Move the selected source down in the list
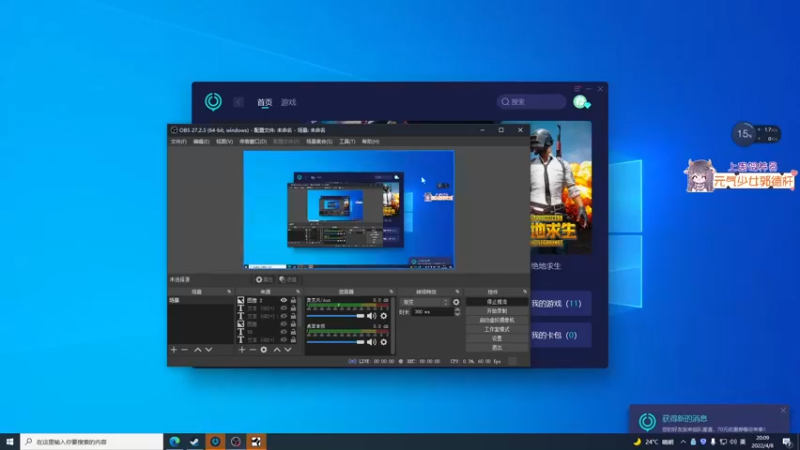This screenshot has width=800, height=450. tap(288, 350)
